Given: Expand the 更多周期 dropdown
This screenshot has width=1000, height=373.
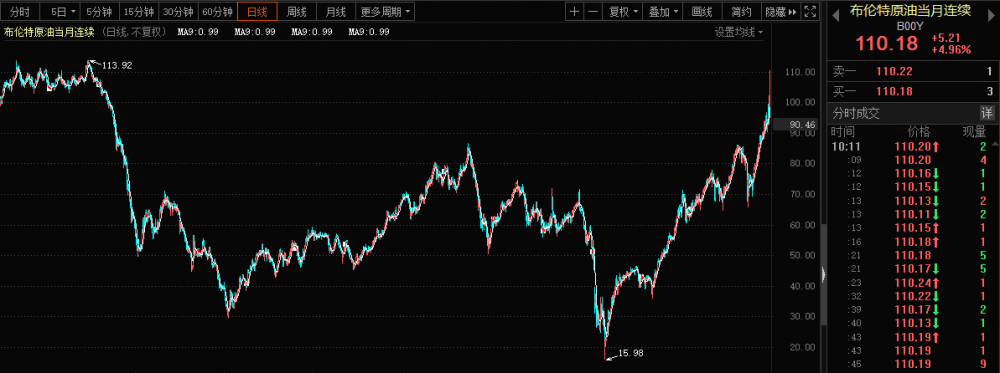Looking at the screenshot, I should (x=385, y=11).
